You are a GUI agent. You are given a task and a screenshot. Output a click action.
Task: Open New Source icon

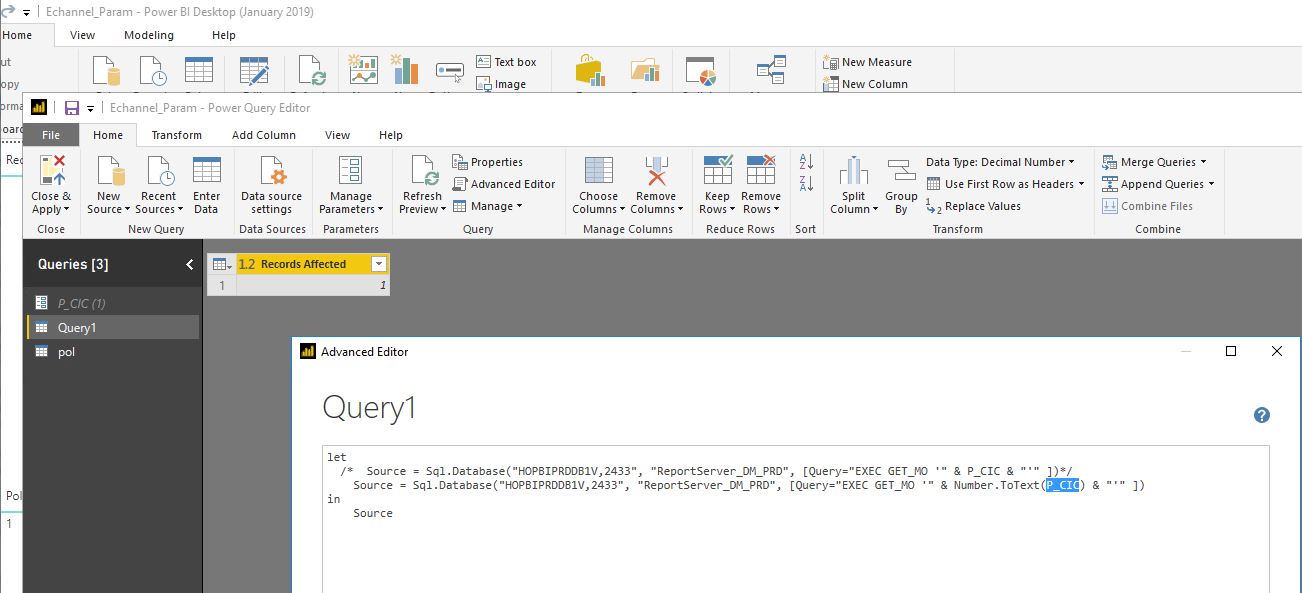pyautogui.click(x=108, y=170)
